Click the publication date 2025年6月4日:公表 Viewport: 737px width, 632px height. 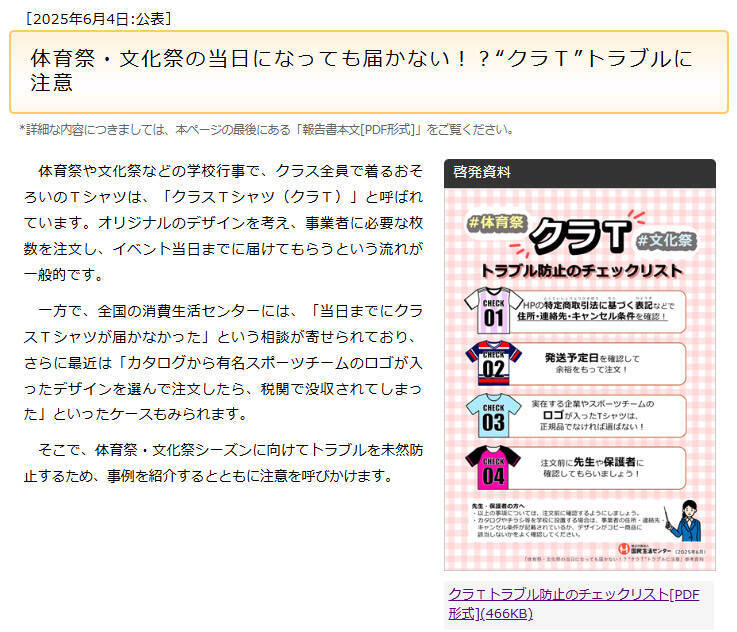99,19
